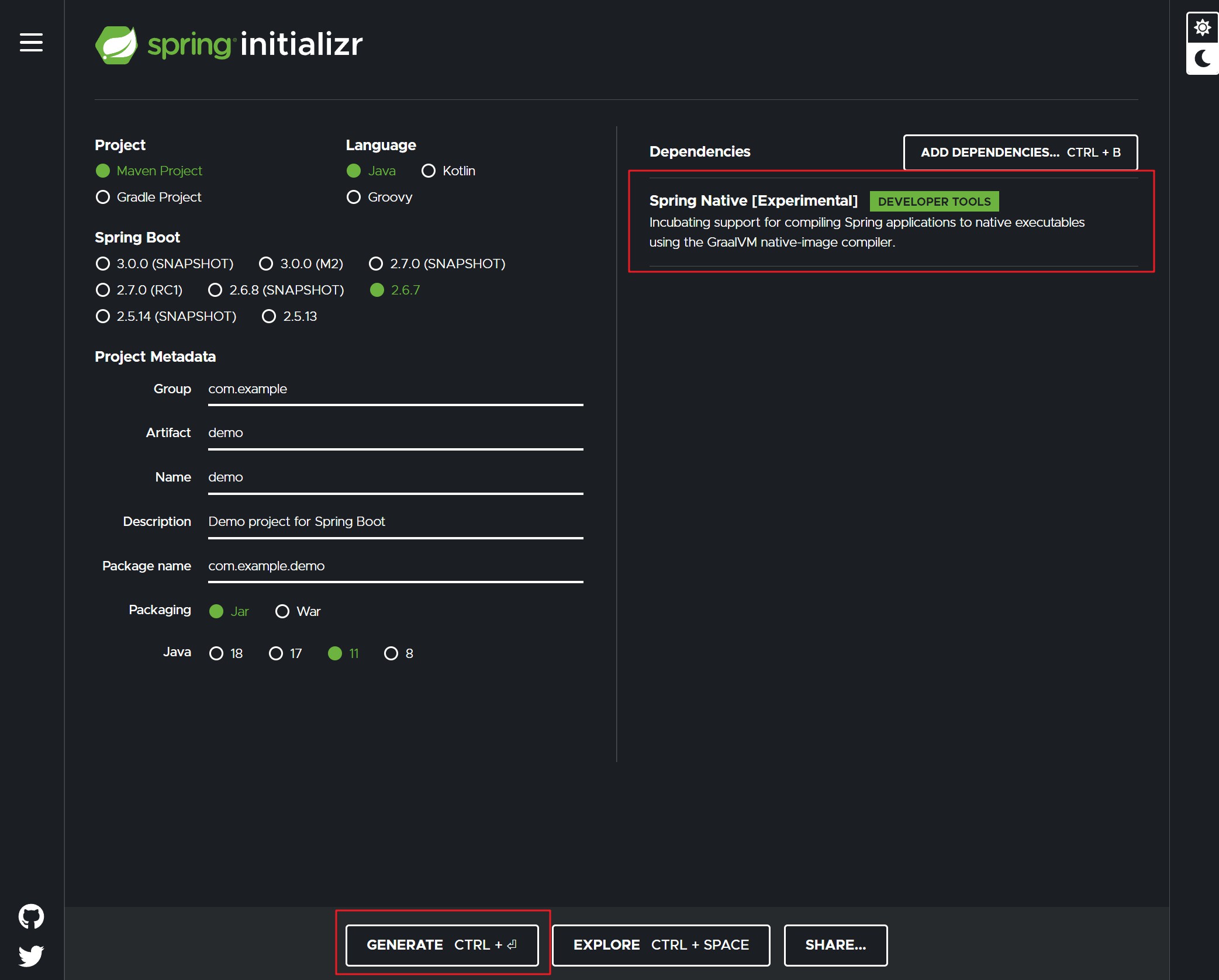The width and height of the screenshot is (1219, 980).
Task: Focus the Package name input field
Action: [396, 567]
